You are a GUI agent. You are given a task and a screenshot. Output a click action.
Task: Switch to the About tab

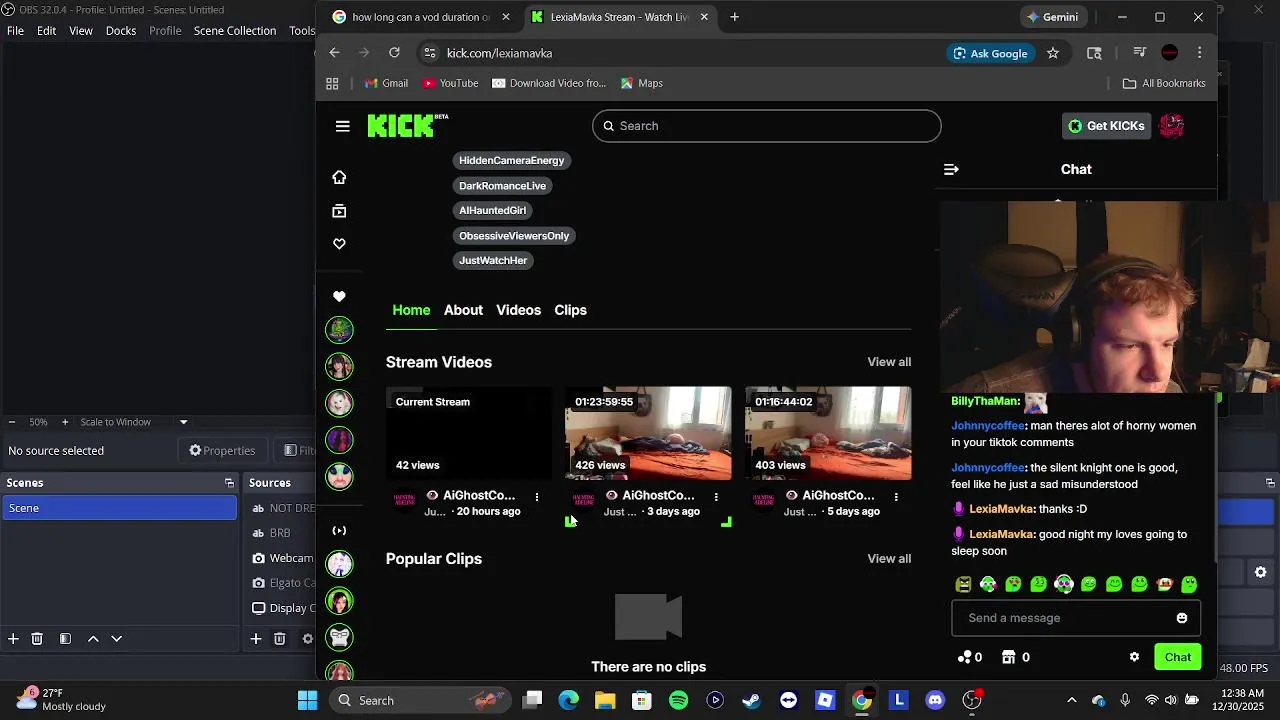[463, 310]
